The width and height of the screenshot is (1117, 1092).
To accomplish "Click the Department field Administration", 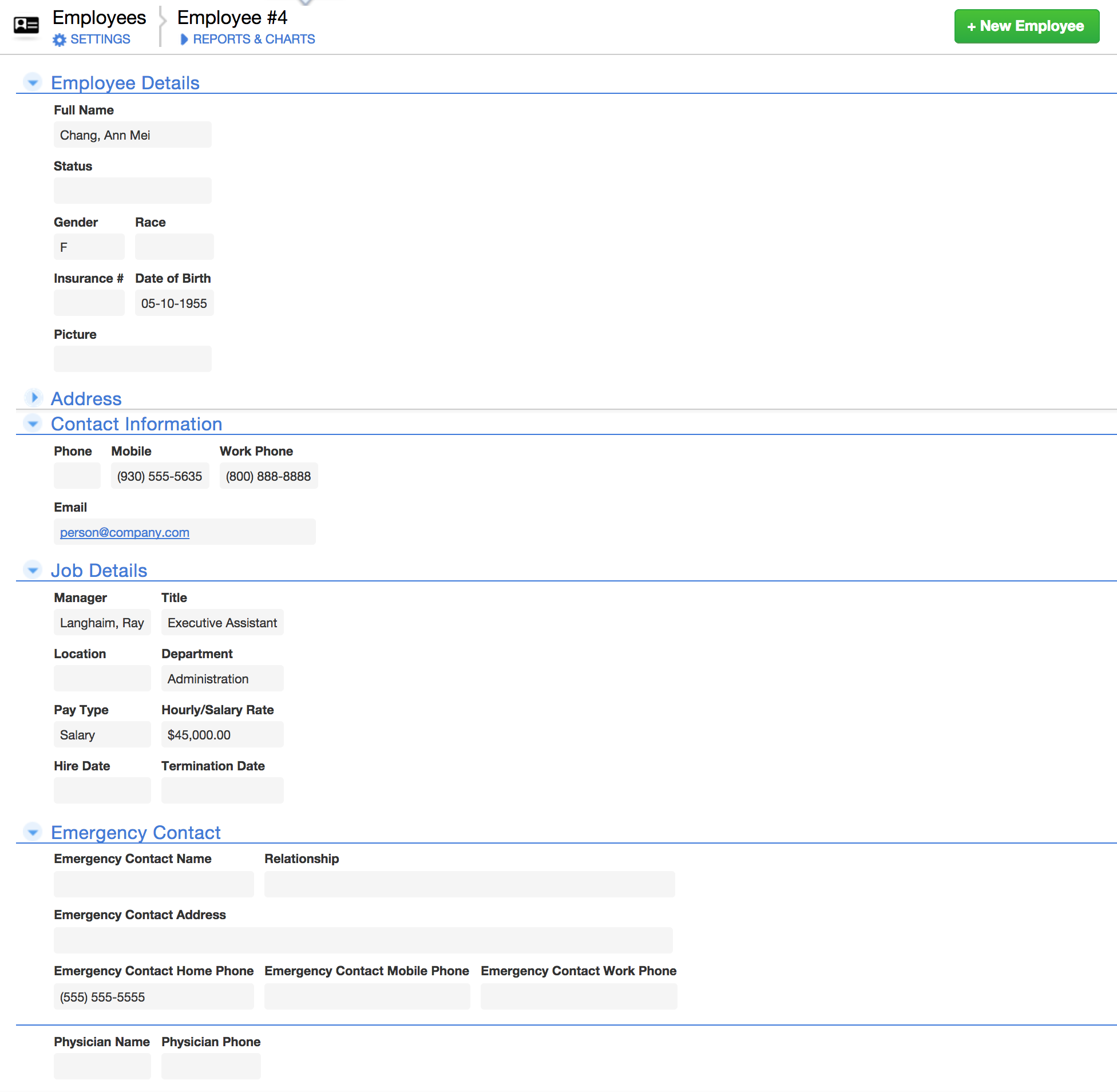I will (x=223, y=678).
